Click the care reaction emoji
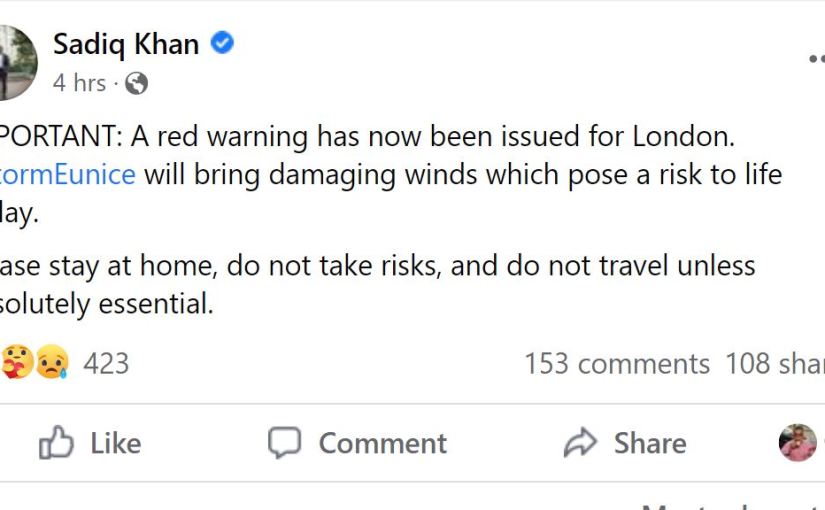Viewport: 825px width, 510px height. click(x=18, y=362)
